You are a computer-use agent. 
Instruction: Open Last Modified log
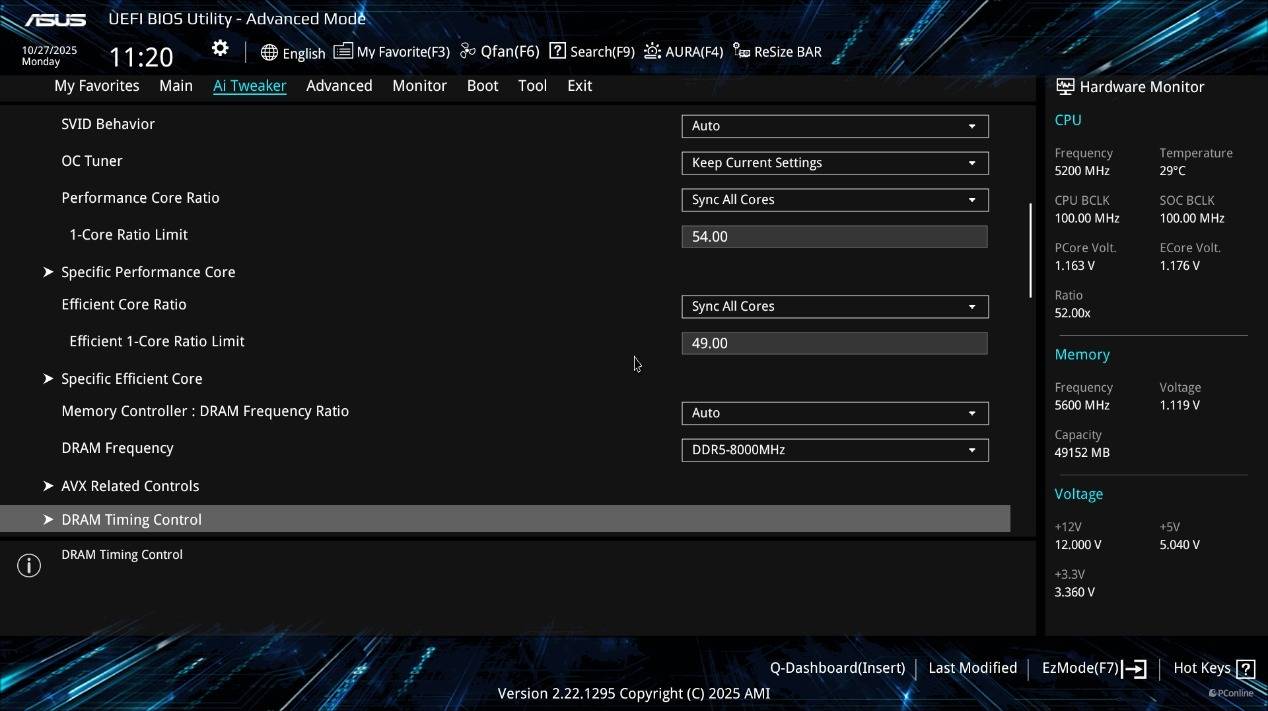tap(973, 668)
